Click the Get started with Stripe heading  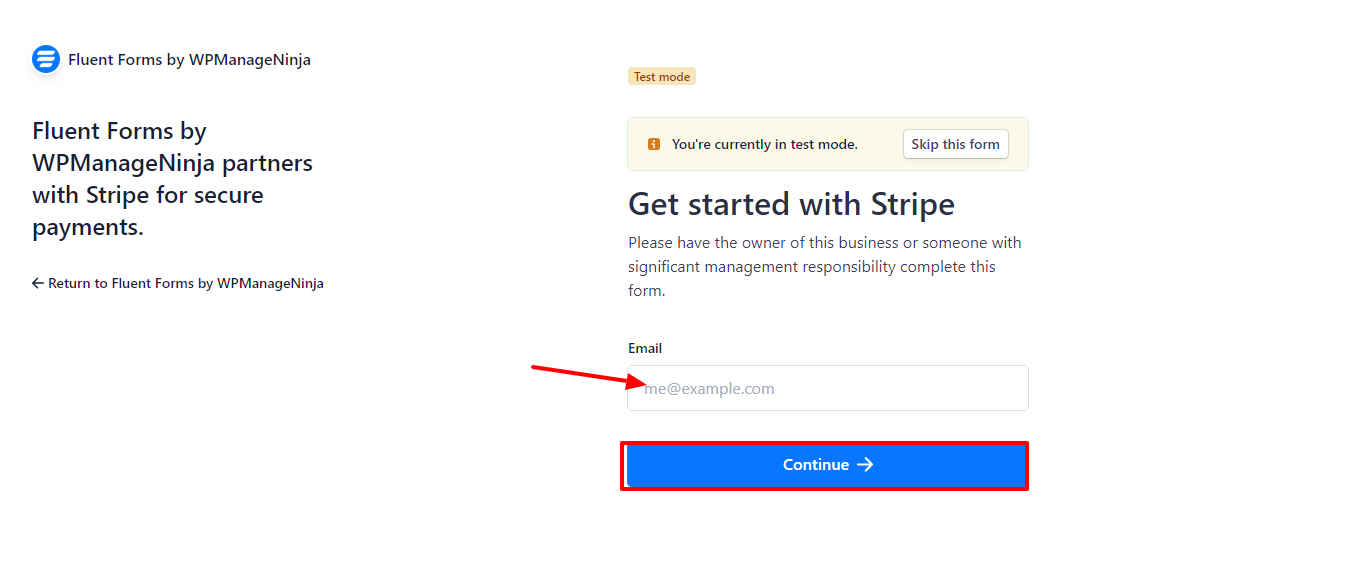click(791, 204)
